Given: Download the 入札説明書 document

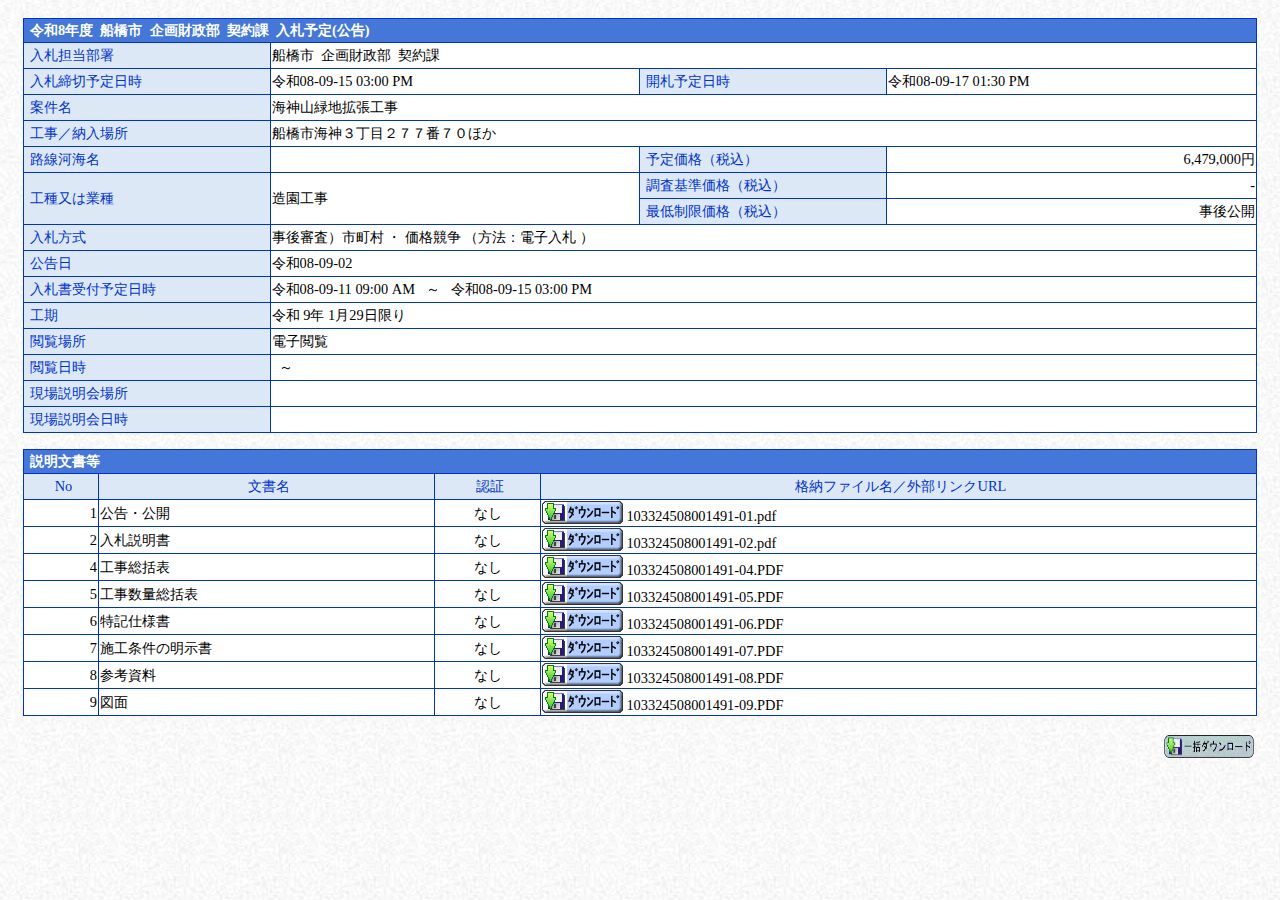Looking at the screenshot, I should [582, 540].
